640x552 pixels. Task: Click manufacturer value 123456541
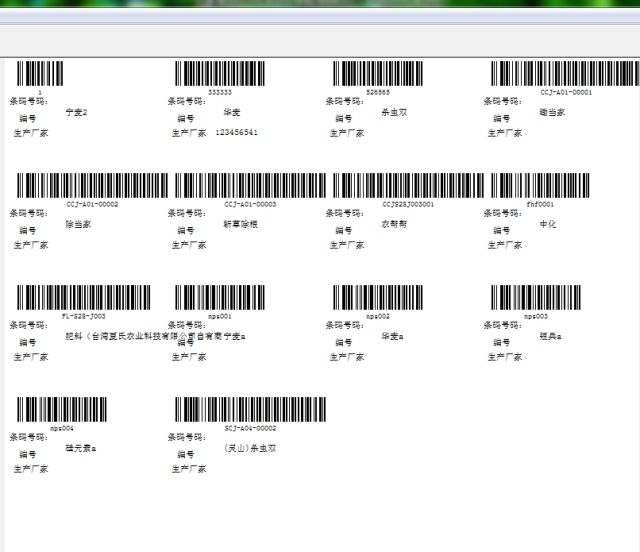coord(236,132)
